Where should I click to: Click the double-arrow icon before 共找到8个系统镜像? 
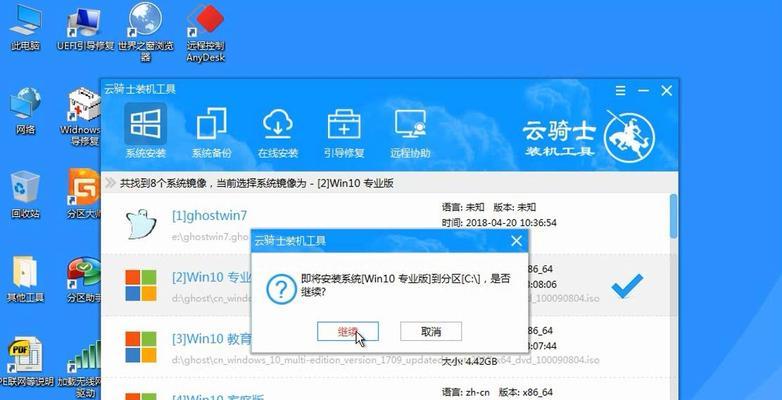(x=110, y=183)
